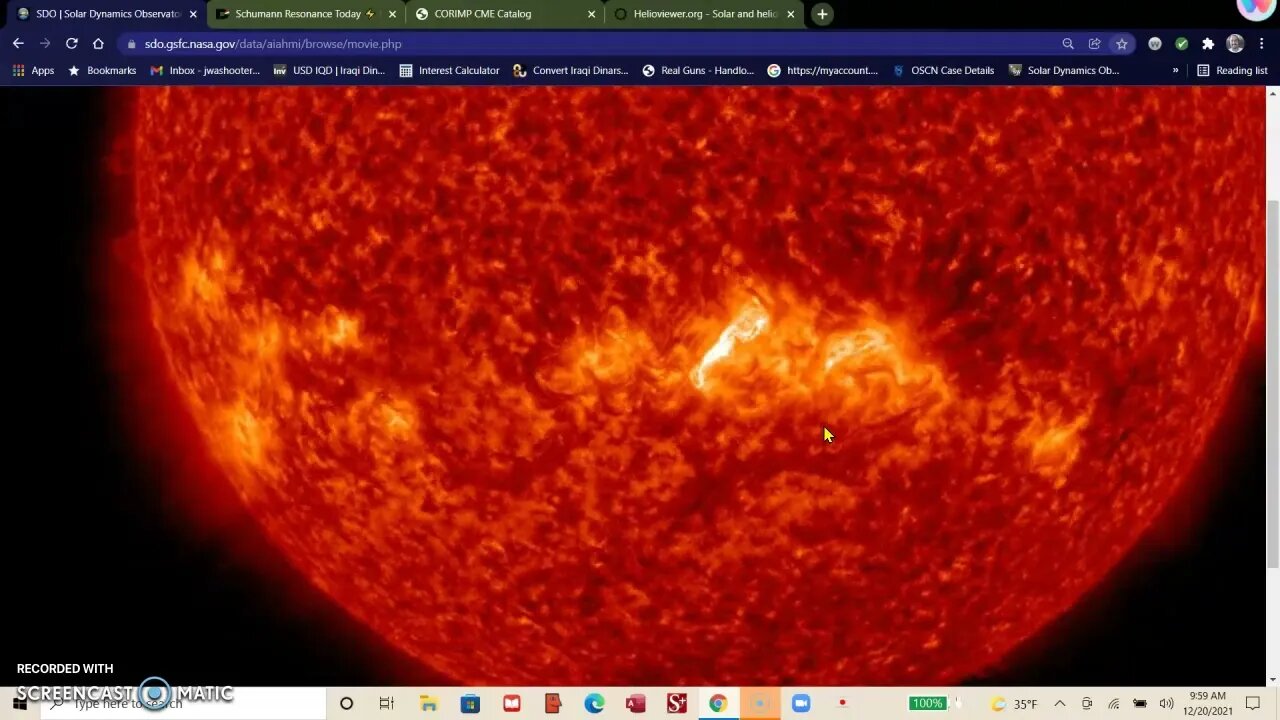The image size is (1280, 720).
Task: Open the Gmail Inbox bookmark
Action: click(205, 71)
